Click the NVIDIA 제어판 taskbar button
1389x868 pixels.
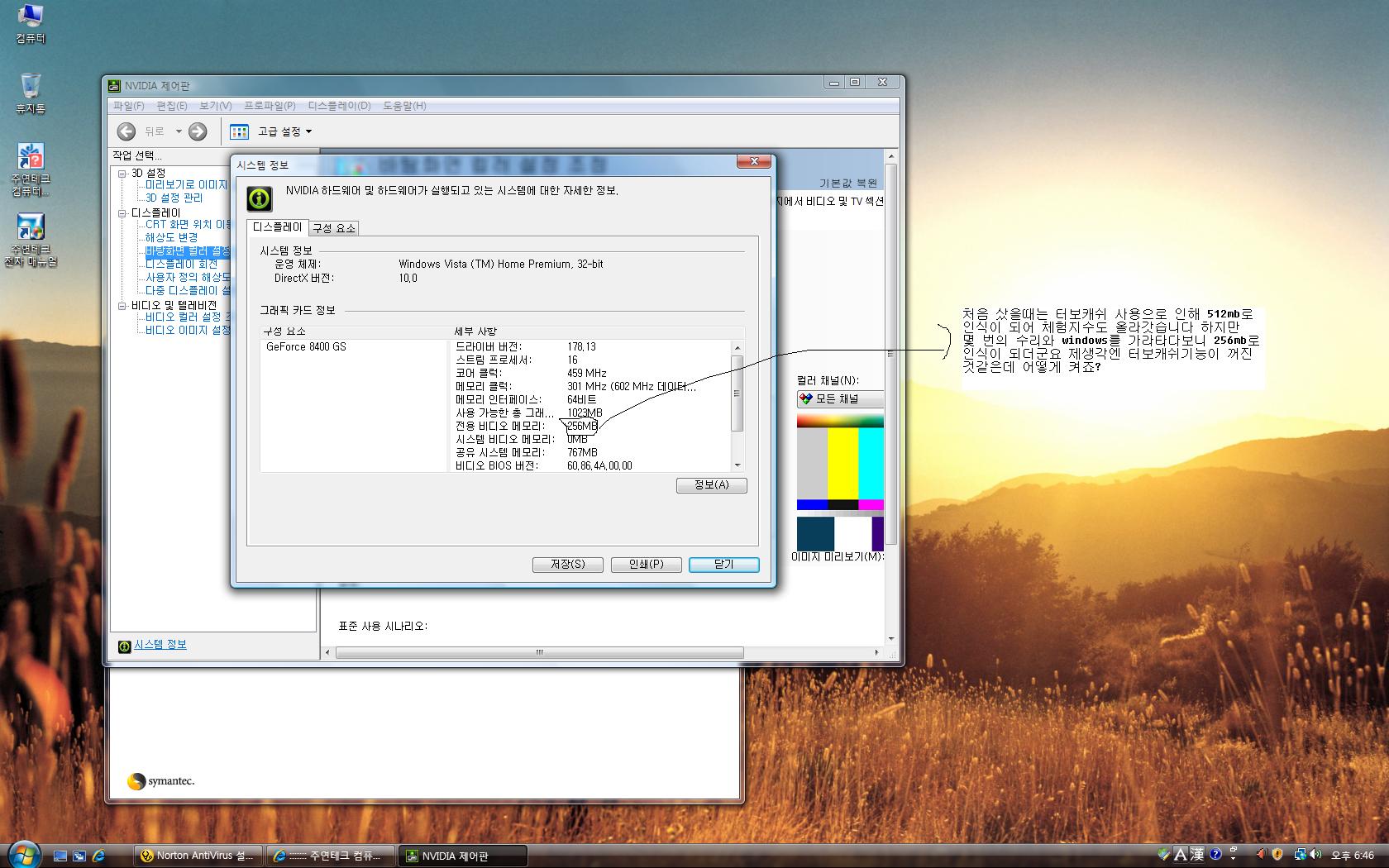[463, 856]
